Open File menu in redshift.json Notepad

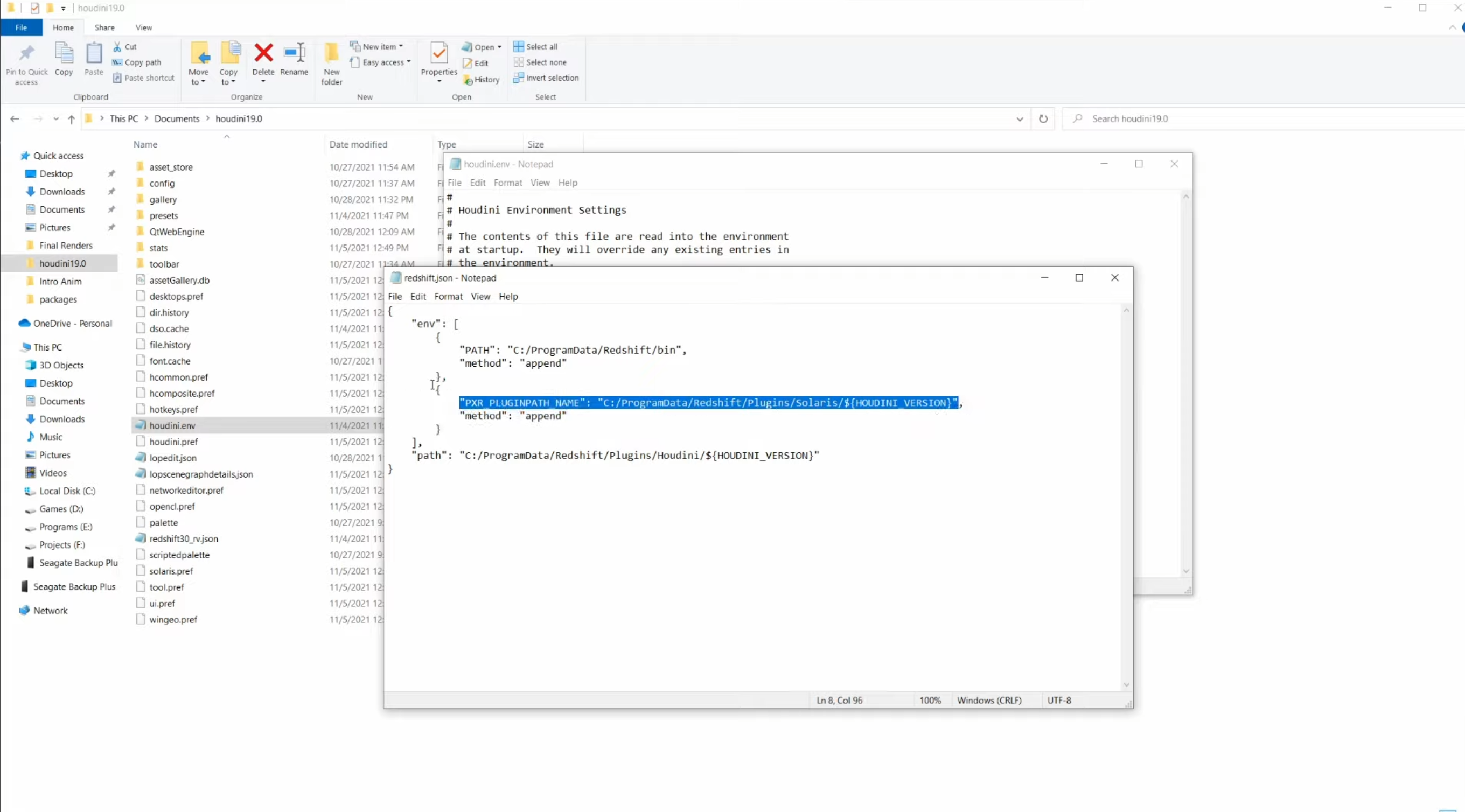click(395, 296)
